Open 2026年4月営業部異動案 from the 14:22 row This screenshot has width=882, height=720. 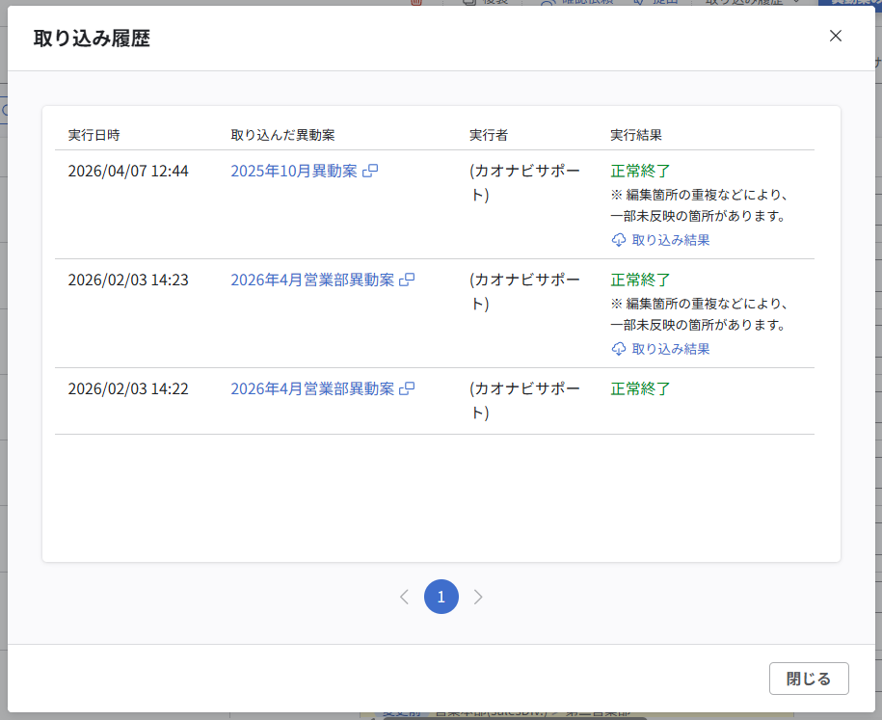[x=312, y=389]
